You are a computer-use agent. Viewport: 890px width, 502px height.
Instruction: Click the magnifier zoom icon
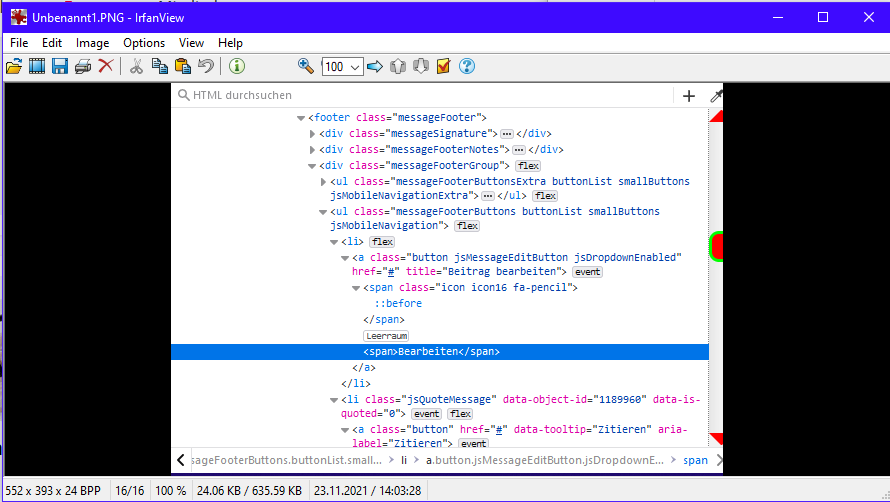click(x=306, y=66)
